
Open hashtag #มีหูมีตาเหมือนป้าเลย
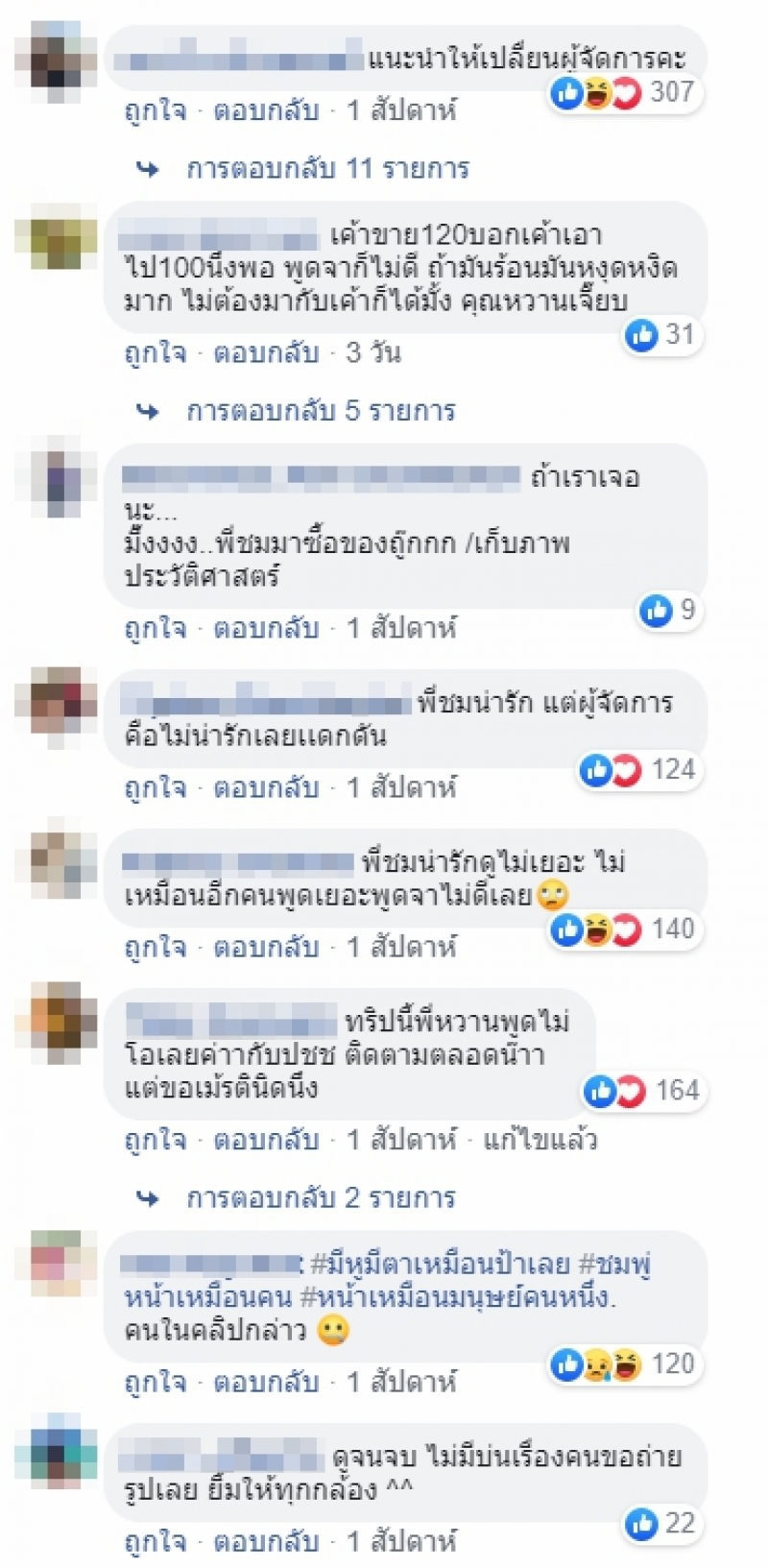click(x=441, y=1264)
